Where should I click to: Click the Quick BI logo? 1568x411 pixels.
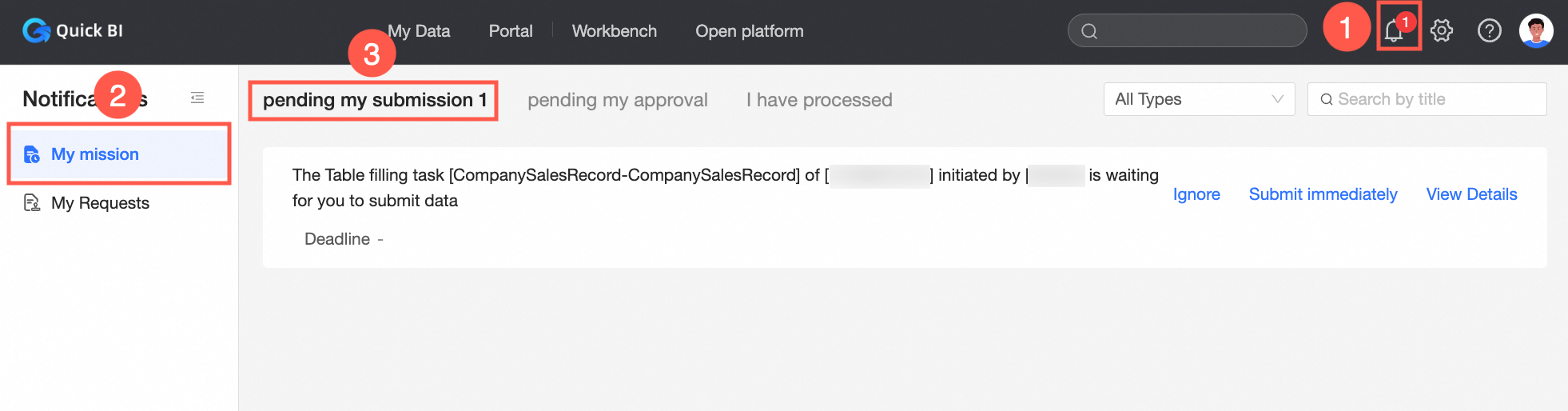coord(72,31)
